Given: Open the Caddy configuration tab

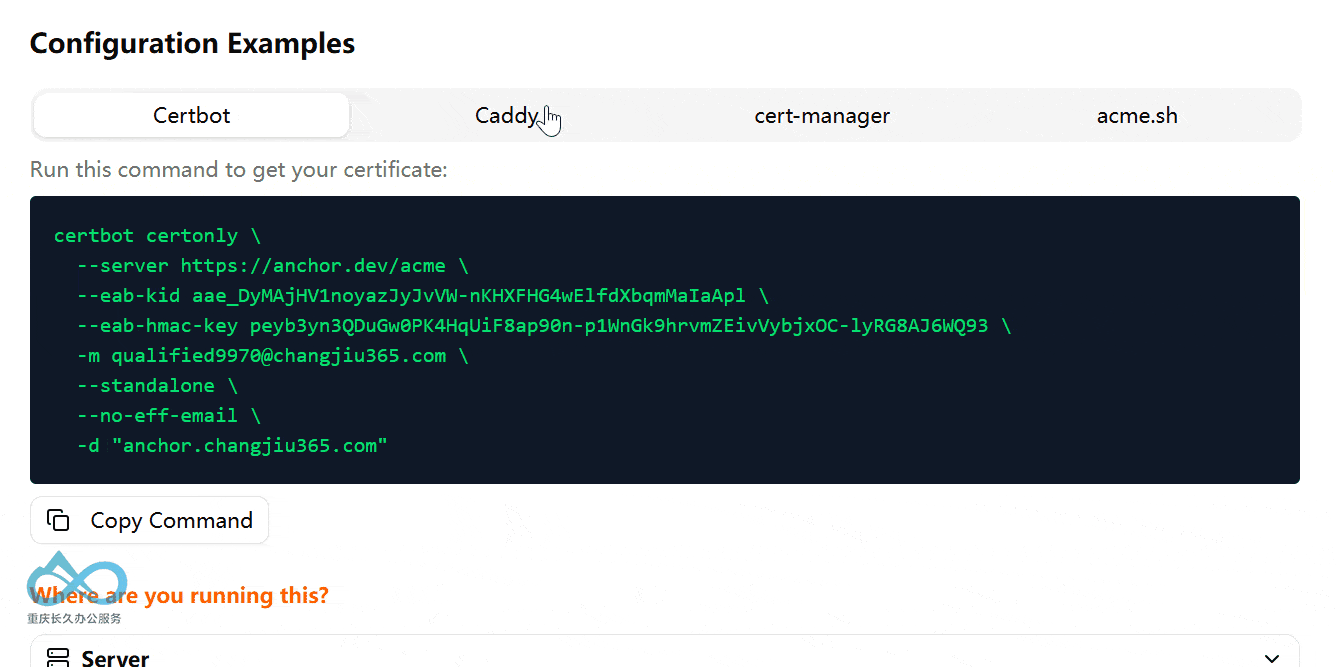Looking at the screenshot, I should point(507,116).
